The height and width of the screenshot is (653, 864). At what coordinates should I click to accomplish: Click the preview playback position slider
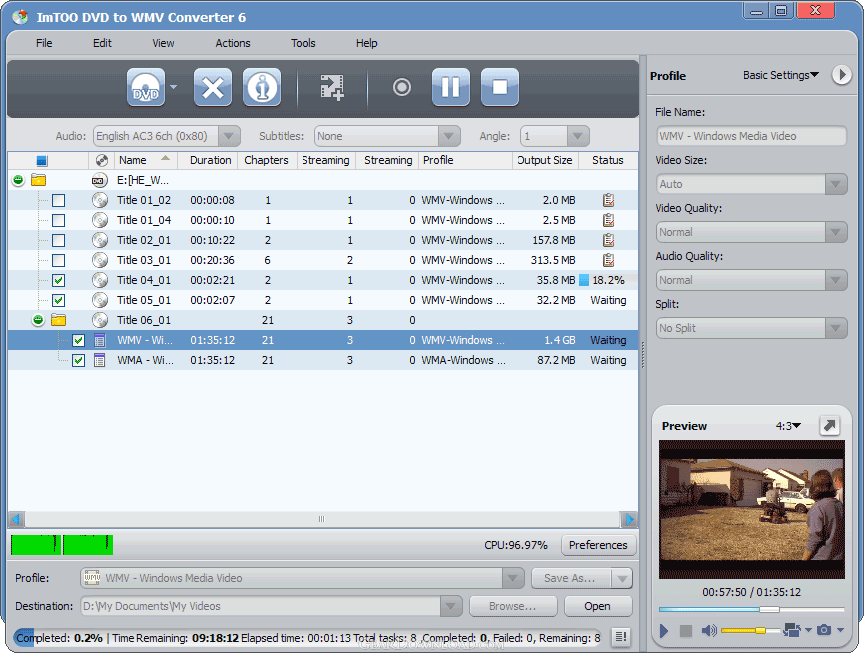(x=752, y=609)
